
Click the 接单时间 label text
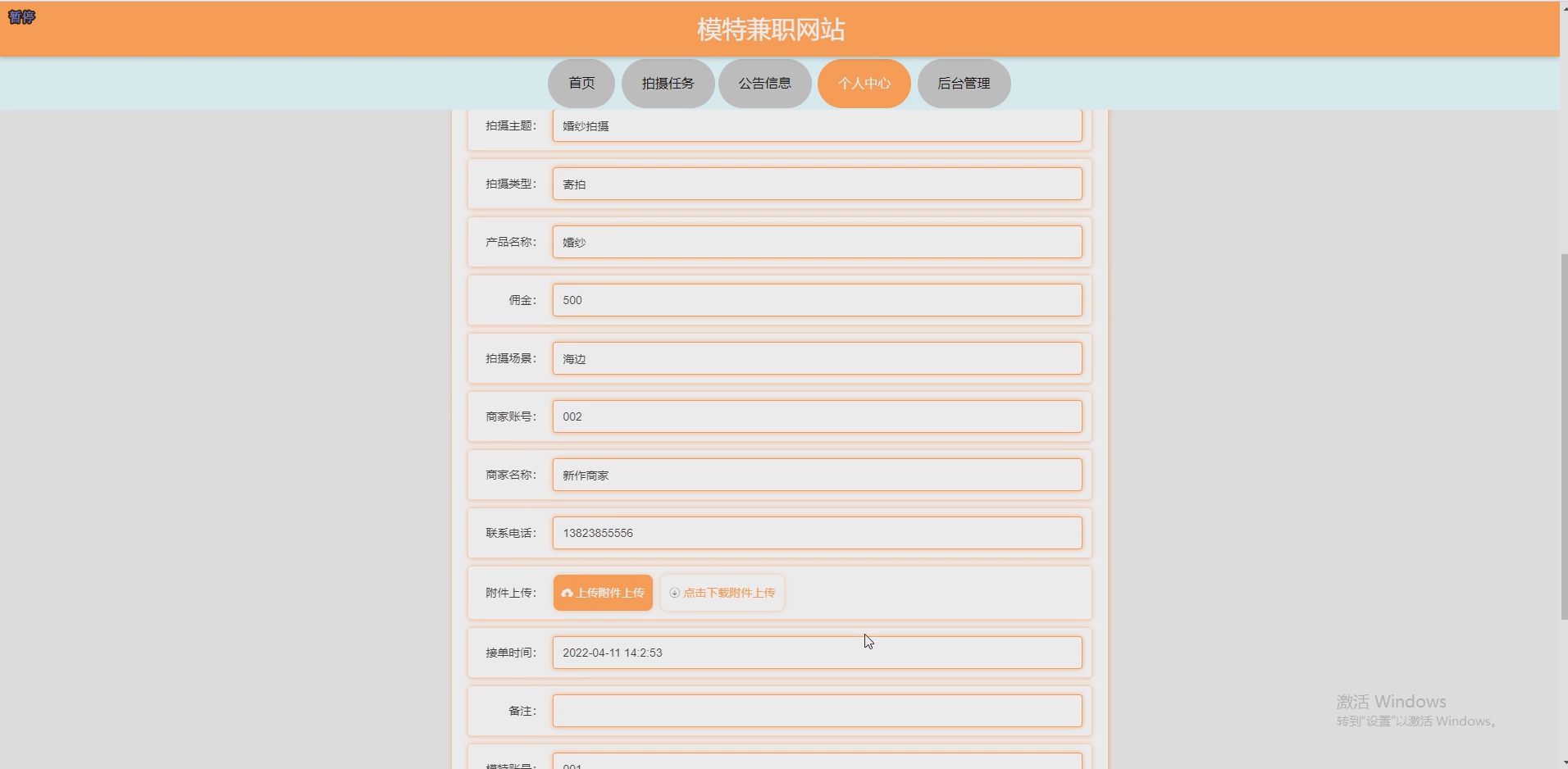pyautogui.click(x=510, y=653)
